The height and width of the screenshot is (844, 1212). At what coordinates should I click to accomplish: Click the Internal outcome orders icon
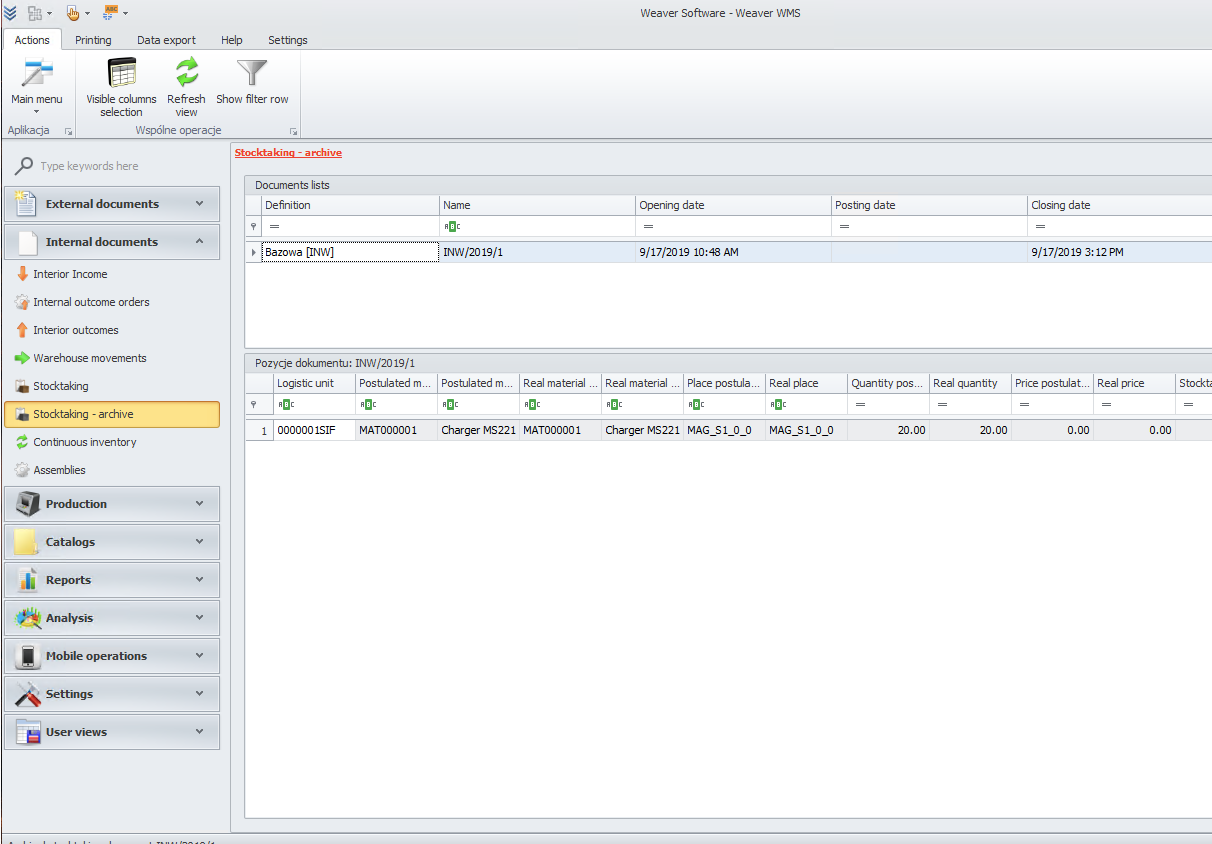[22, 302]
